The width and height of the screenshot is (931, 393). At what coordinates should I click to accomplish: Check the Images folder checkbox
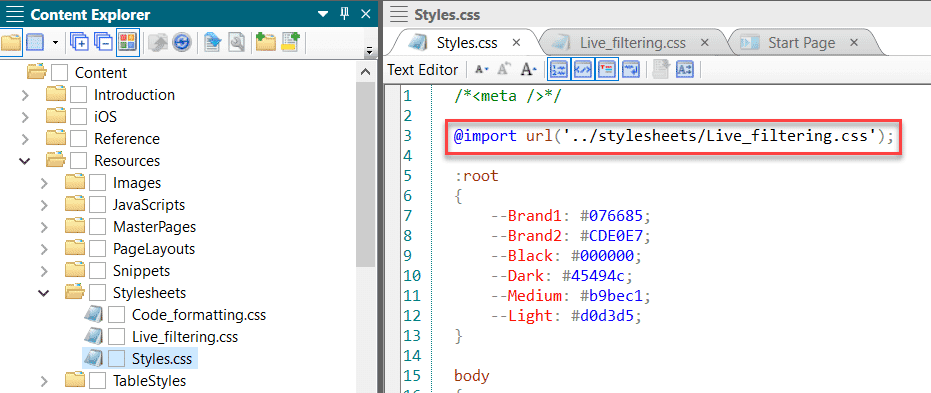97,183
